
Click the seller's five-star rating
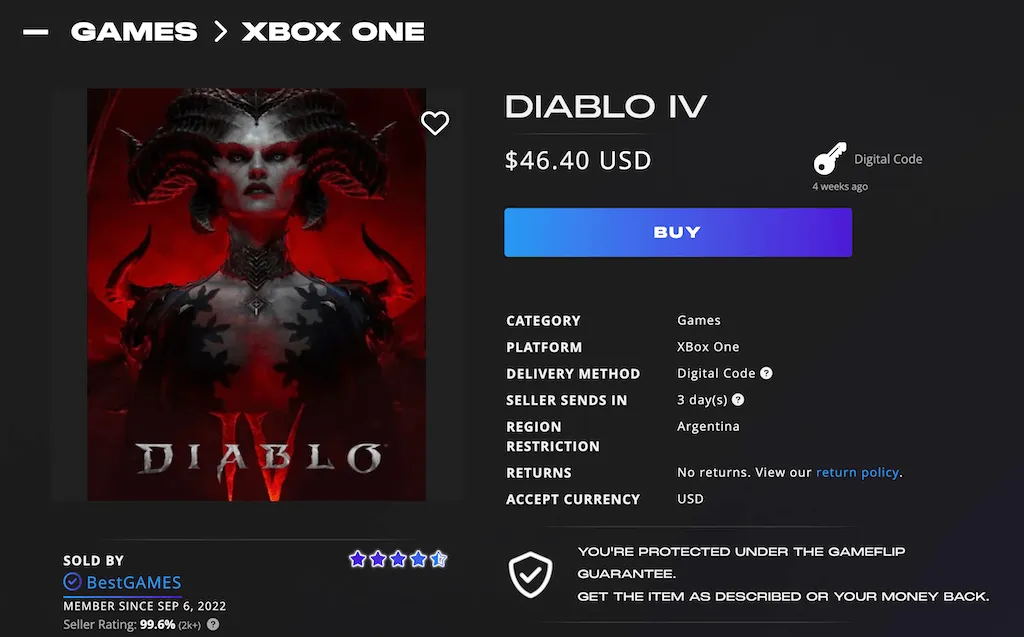click(x=398, y=559)
